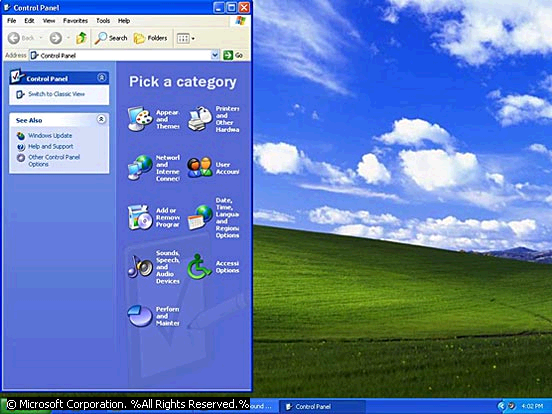Click the Network and Internet Connections label

click(168, 168)
